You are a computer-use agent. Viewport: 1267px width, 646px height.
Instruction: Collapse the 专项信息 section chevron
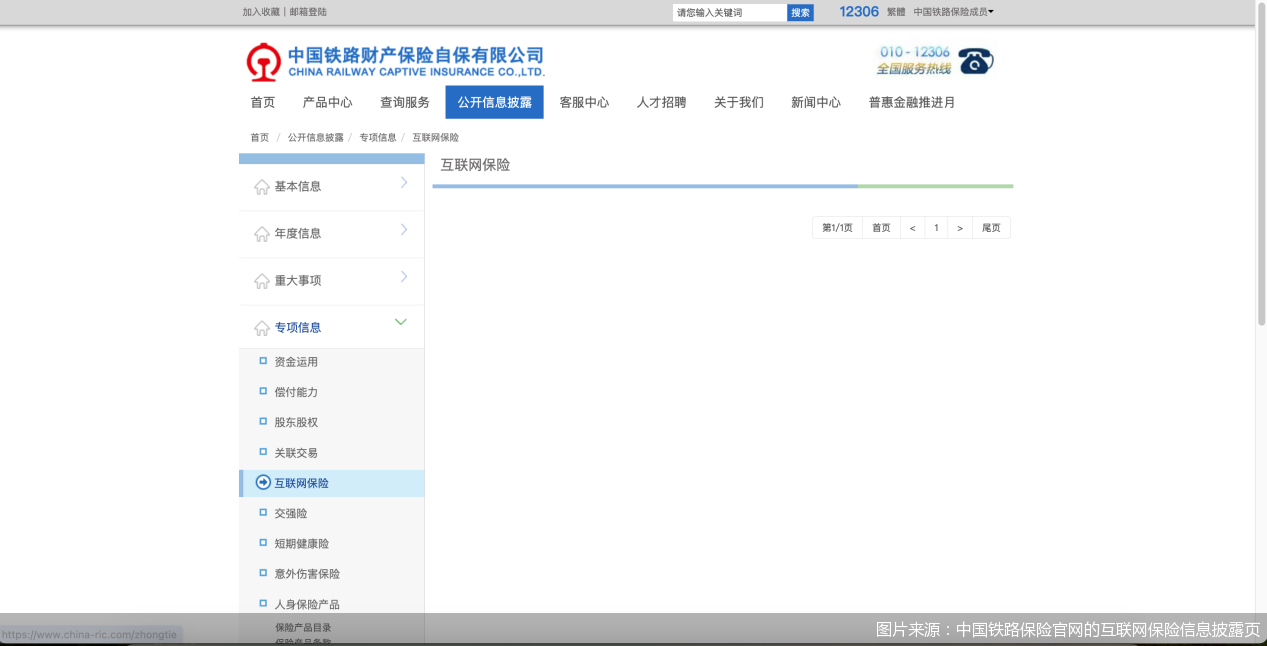pos(401,322)
